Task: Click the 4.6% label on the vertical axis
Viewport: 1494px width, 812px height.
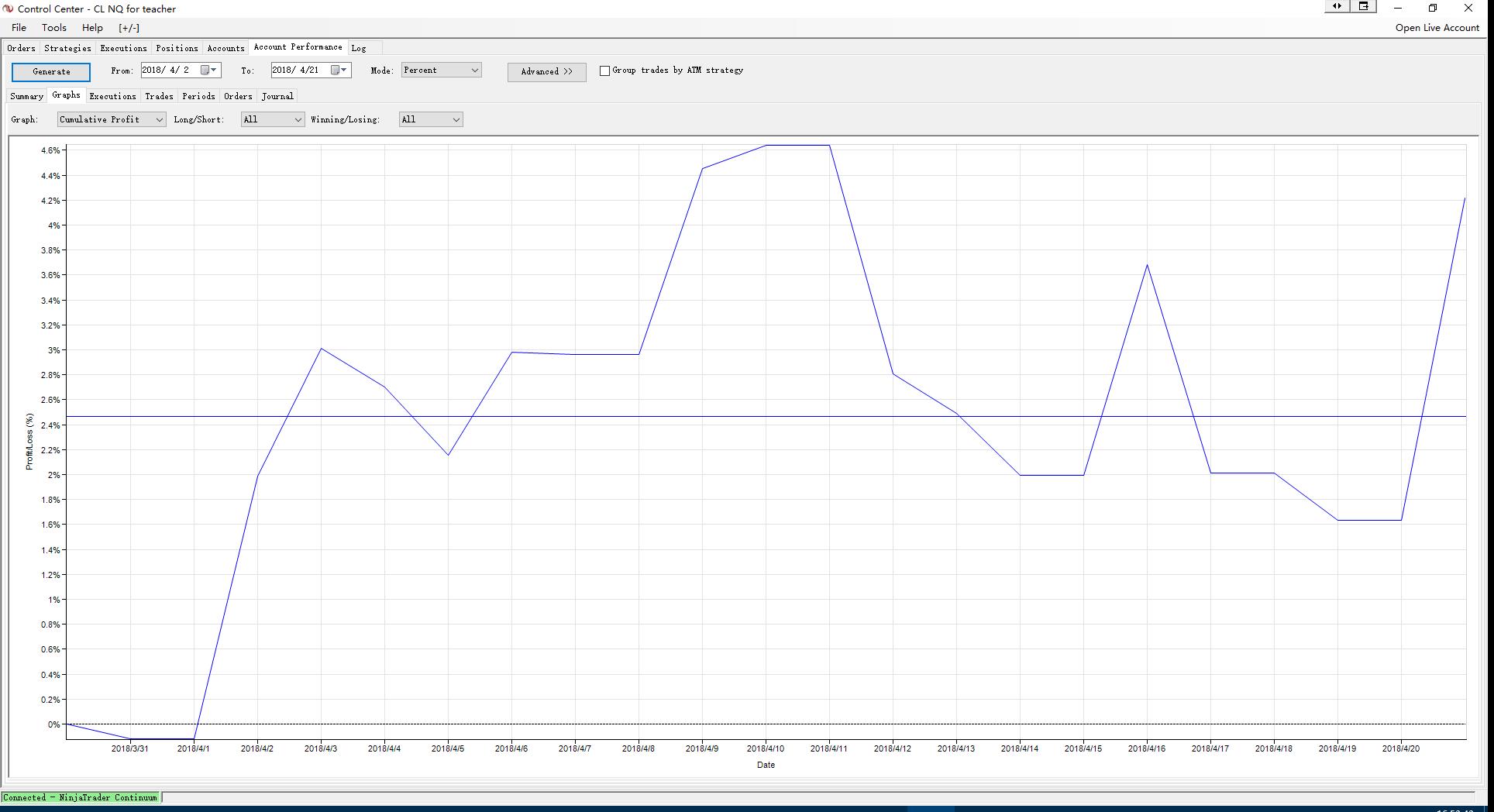Action: 50,150
